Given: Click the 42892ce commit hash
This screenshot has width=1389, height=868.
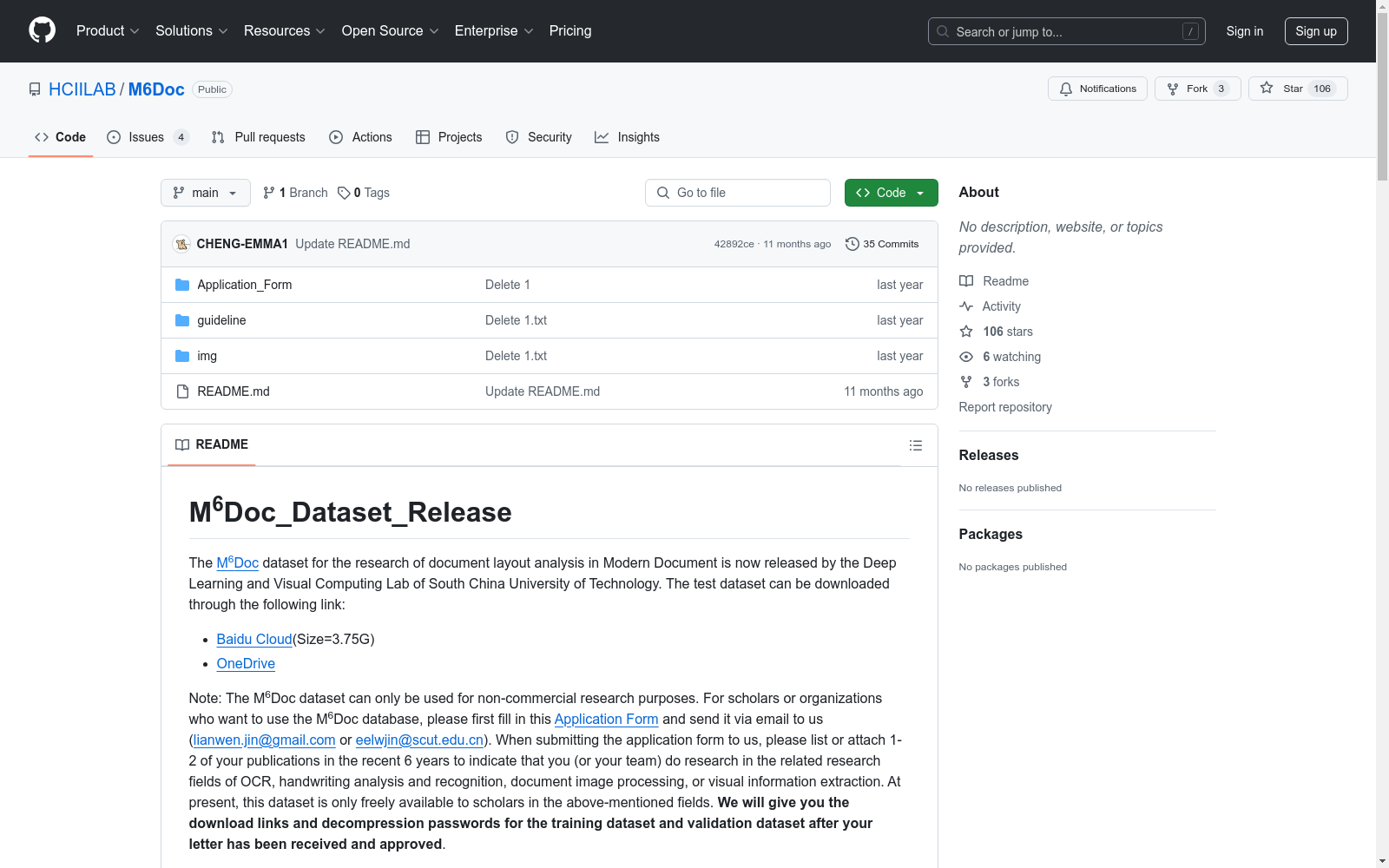Looking at the screenshot, I should coord(734,244).
